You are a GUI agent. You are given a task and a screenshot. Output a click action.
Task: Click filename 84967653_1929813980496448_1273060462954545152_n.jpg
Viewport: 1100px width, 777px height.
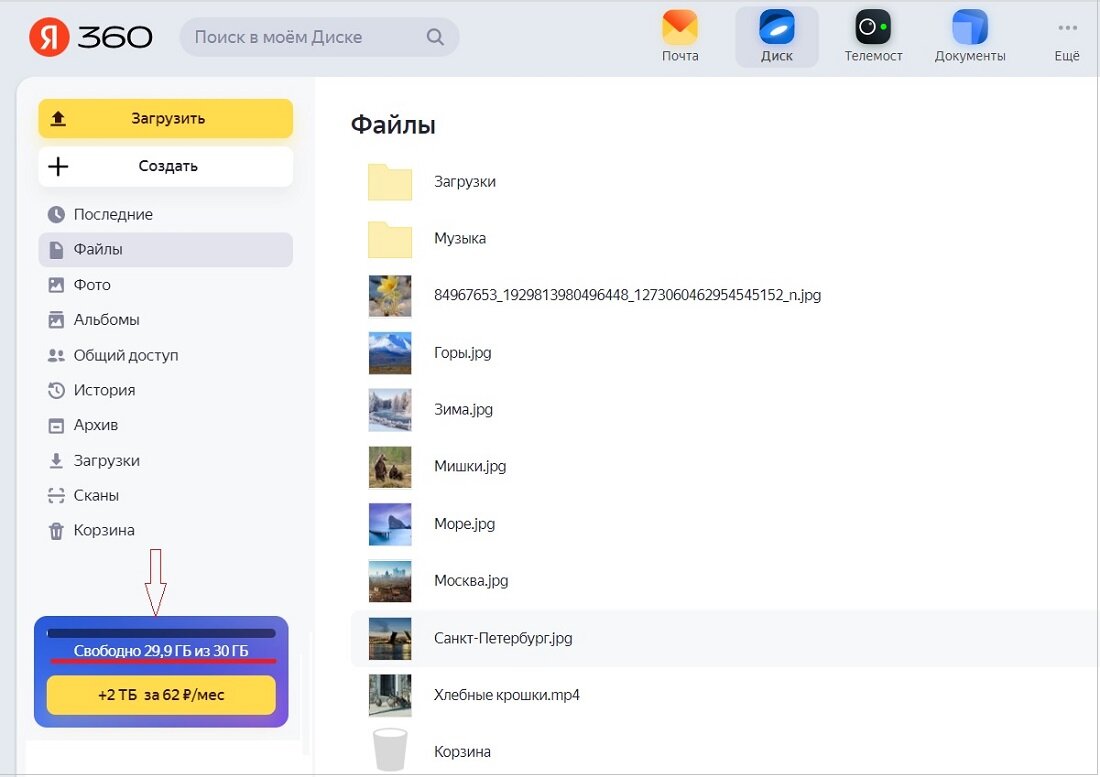627,295
